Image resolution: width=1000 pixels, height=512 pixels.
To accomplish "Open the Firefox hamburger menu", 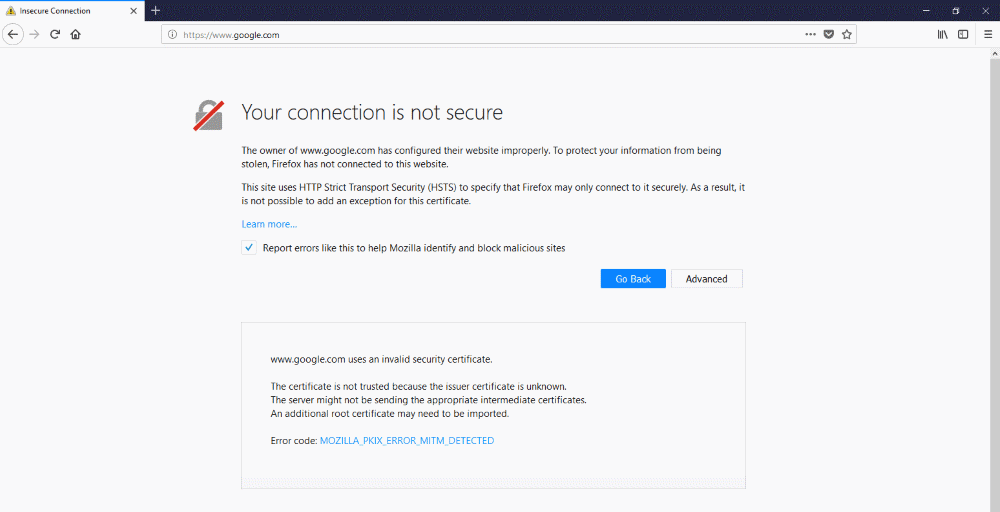I will click(988, 34).
